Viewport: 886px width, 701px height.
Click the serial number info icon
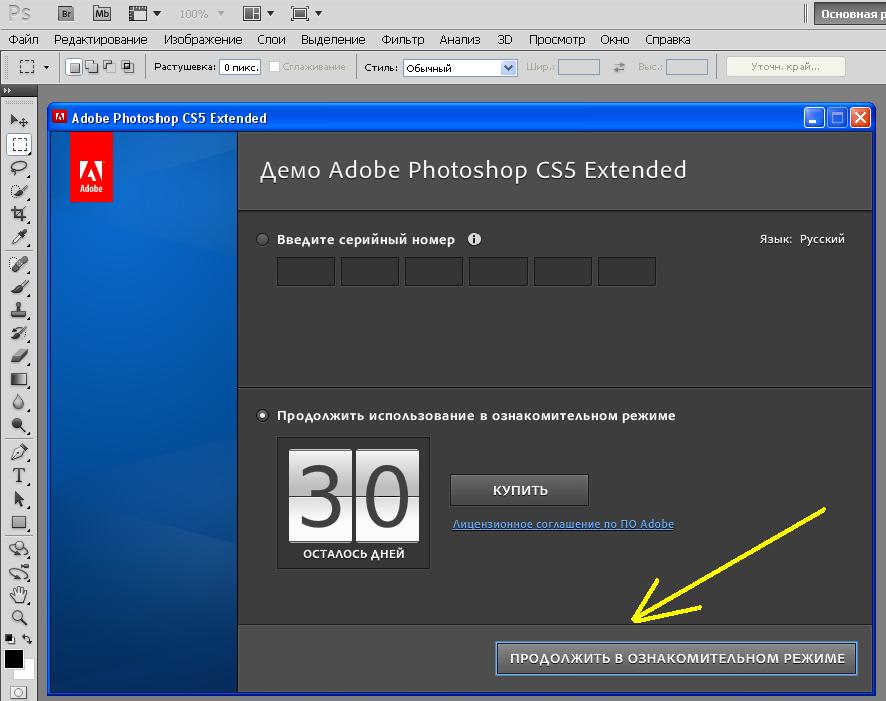474,239
